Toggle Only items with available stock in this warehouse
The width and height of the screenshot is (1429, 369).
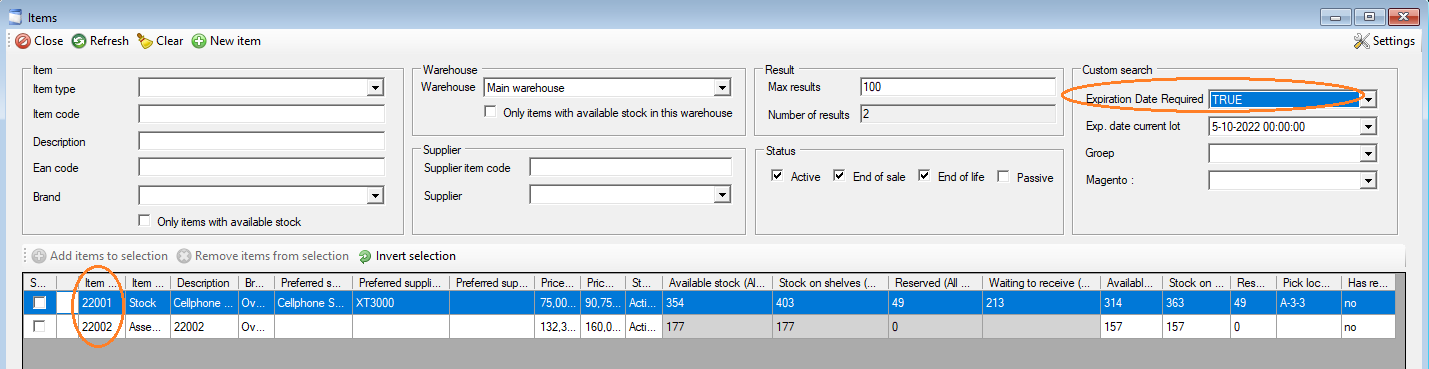(x=491, y=112)
